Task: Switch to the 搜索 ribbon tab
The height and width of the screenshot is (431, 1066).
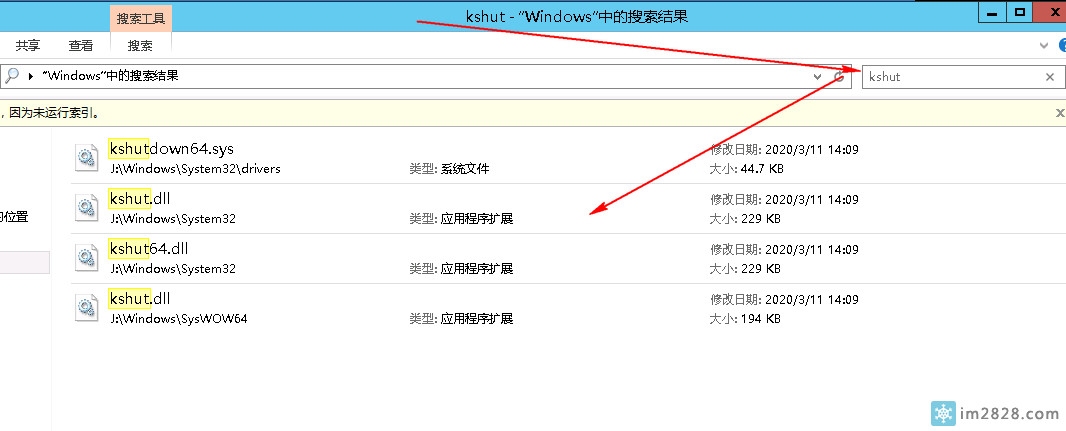Action: coord(140,46)
